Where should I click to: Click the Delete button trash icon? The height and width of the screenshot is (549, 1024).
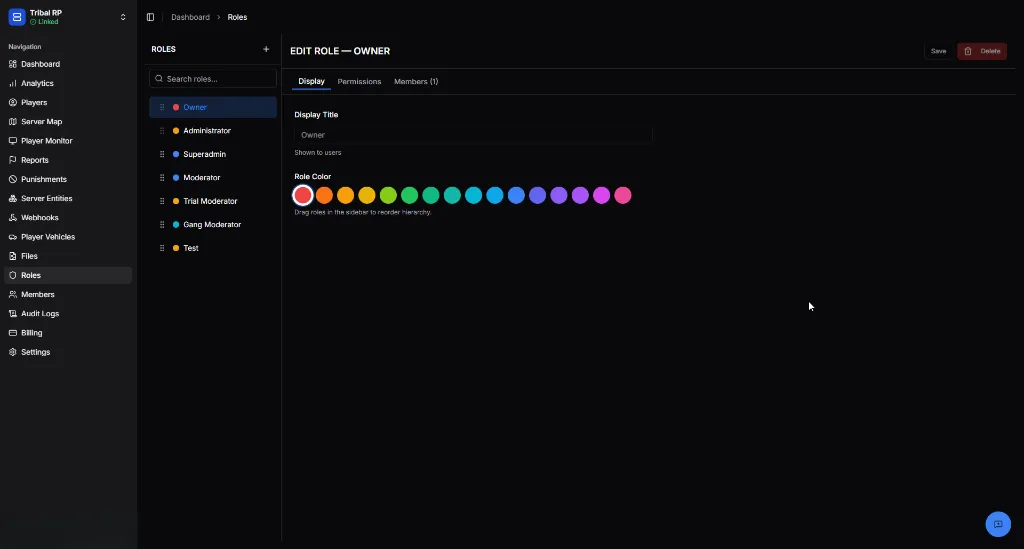[968, 51]
